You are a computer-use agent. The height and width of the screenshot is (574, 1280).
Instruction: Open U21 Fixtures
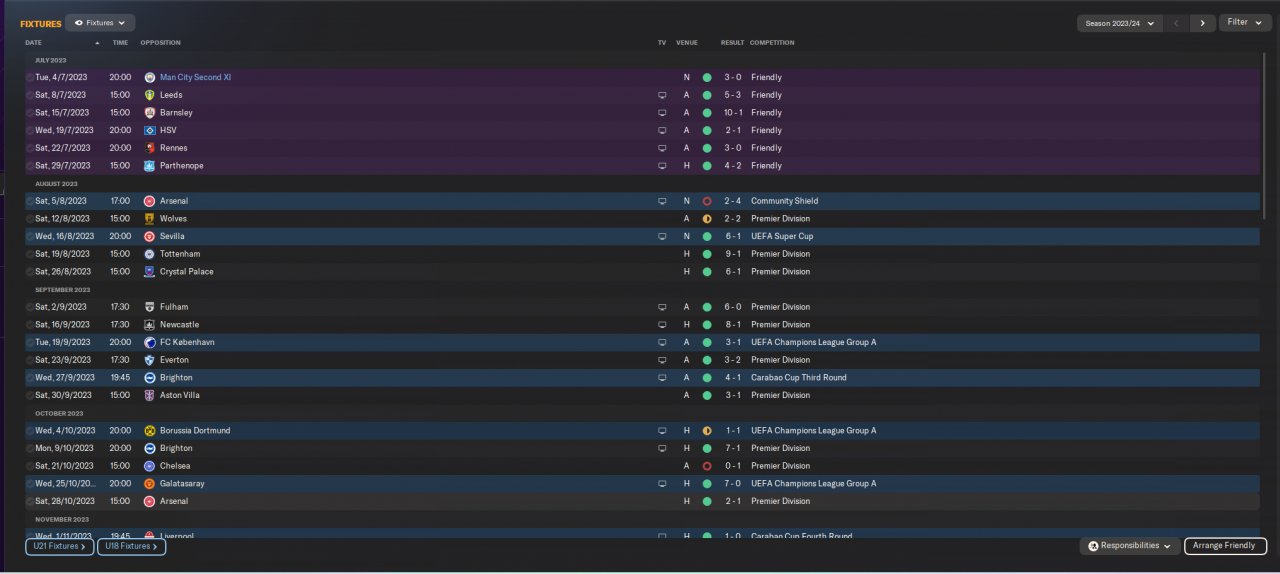pyautogui.click(x=60, y=546)
